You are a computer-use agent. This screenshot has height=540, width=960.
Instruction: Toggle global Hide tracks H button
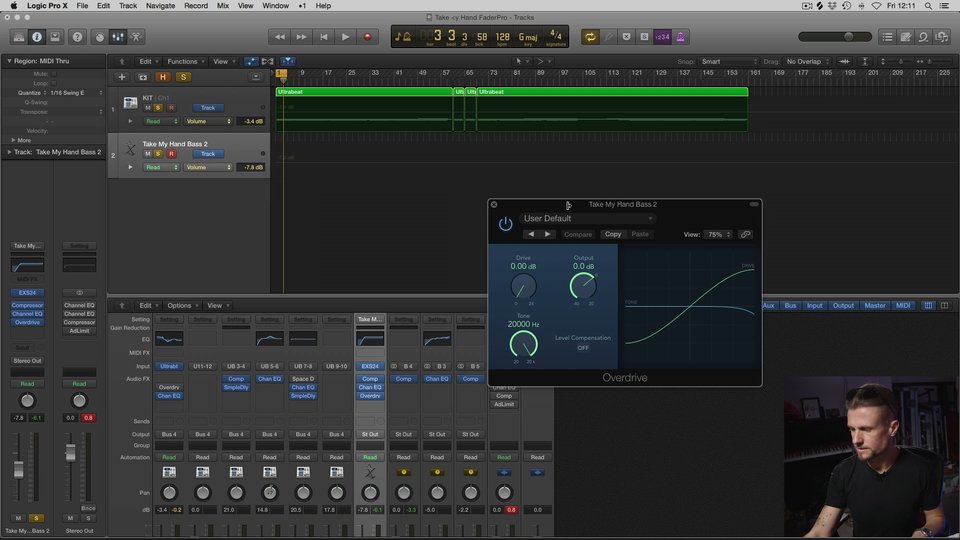163,77
